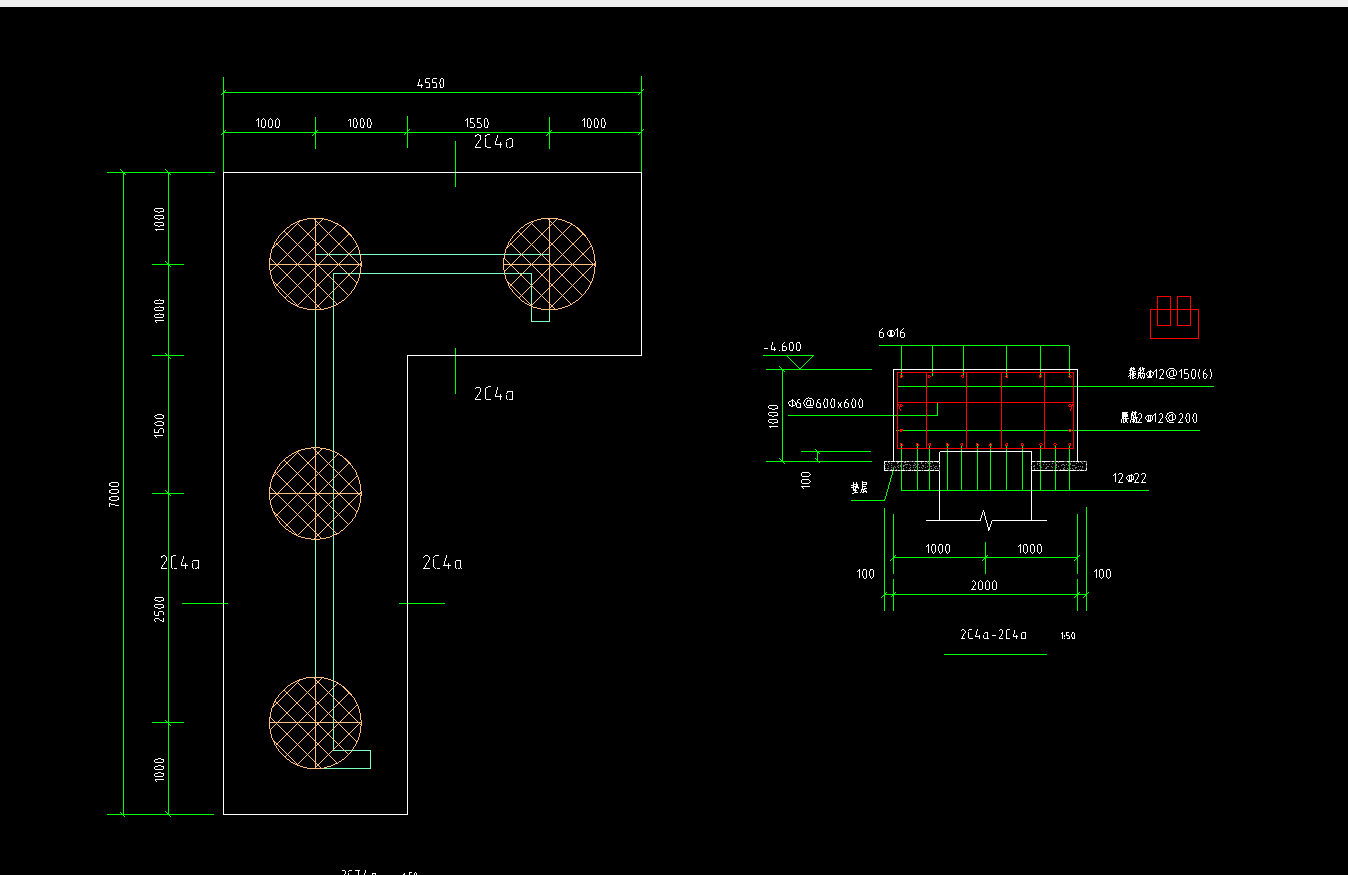Select the 7000 overall height dimension text

(114, 493)
